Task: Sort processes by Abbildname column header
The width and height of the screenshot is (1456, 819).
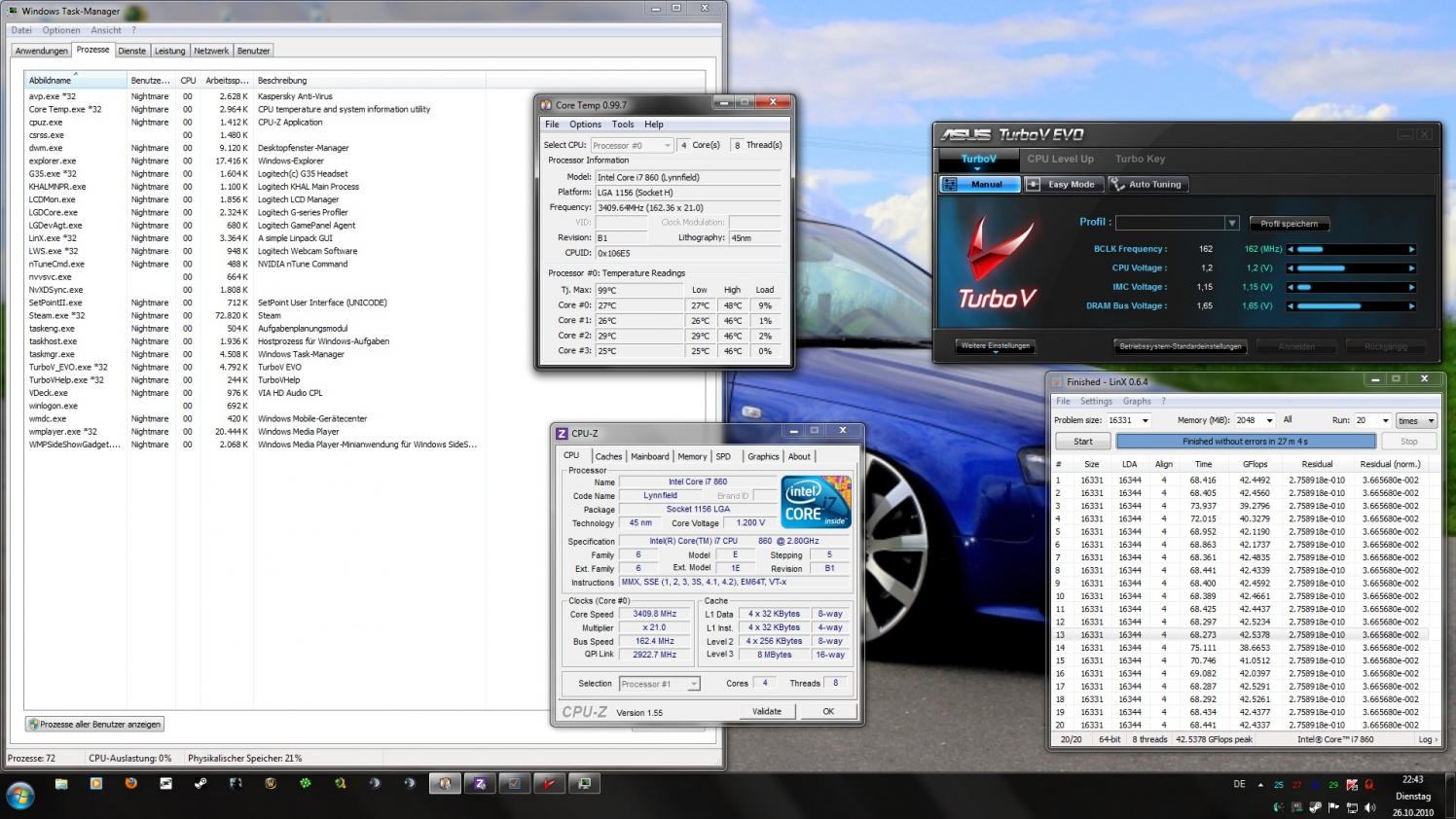Action: (x=76, y=80)
